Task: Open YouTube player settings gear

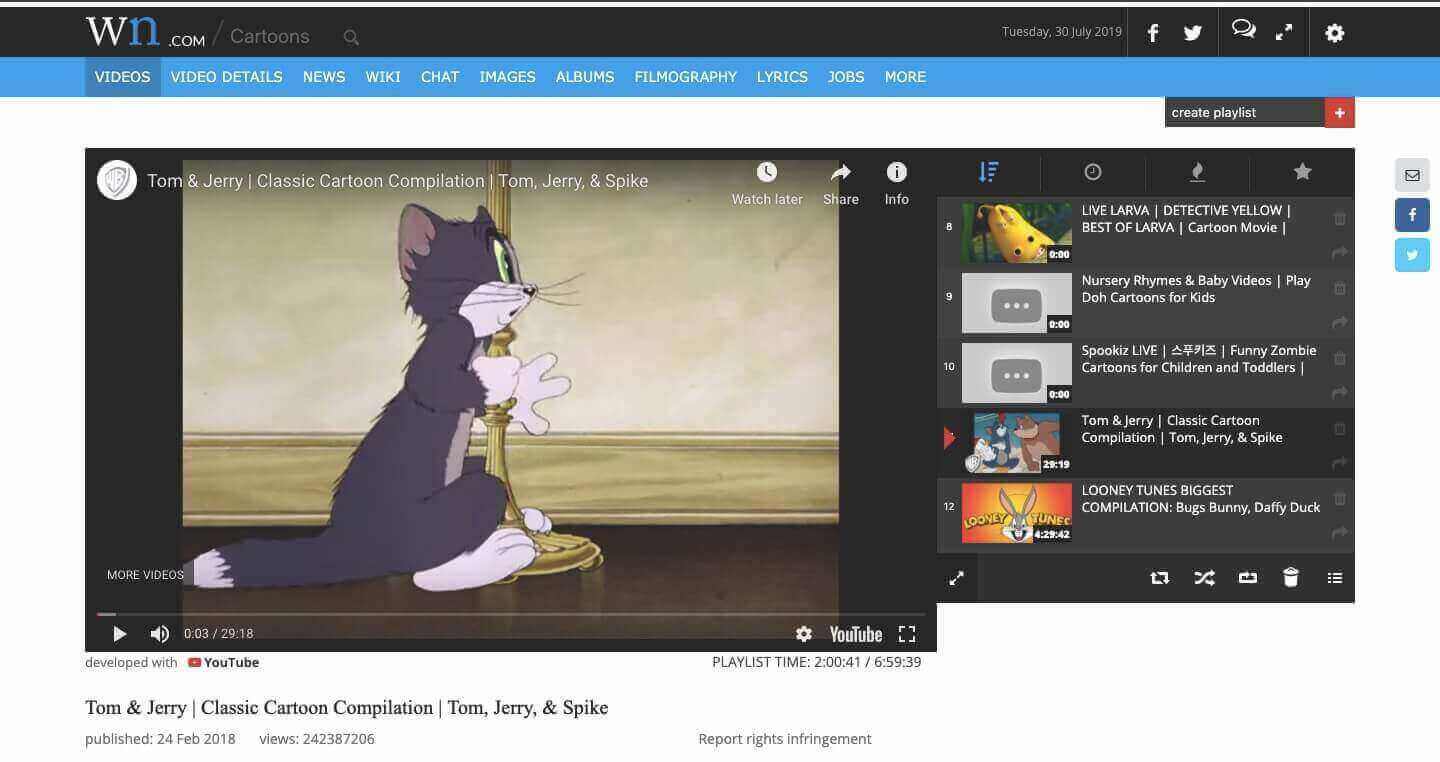Action: (803, 634)
